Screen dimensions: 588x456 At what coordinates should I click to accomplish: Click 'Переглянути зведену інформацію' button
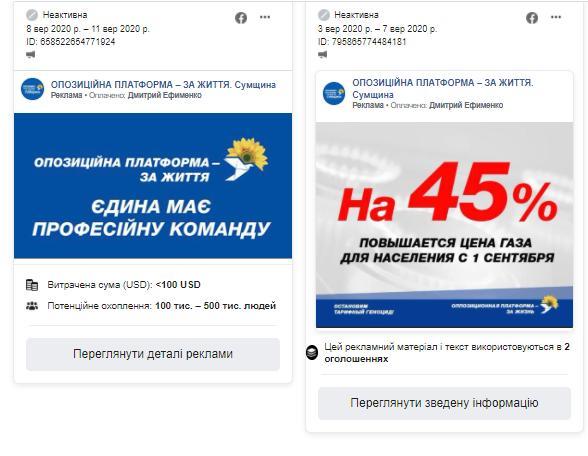[444, 403]
